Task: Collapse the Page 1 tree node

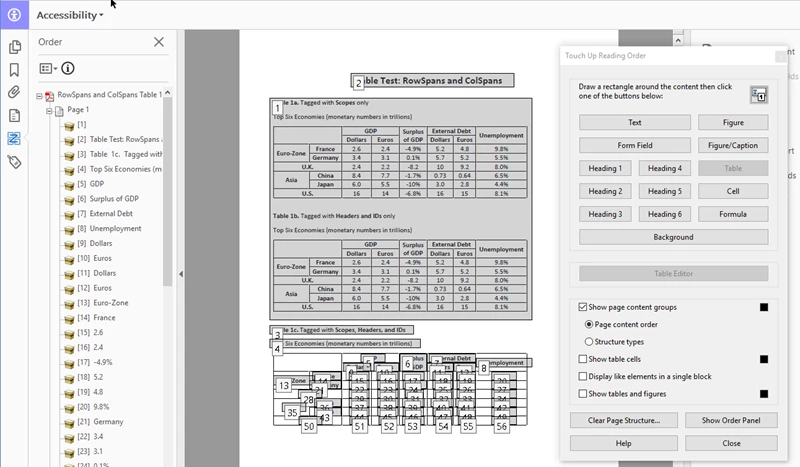Action: pyautogui.click(x=49, y=110)
